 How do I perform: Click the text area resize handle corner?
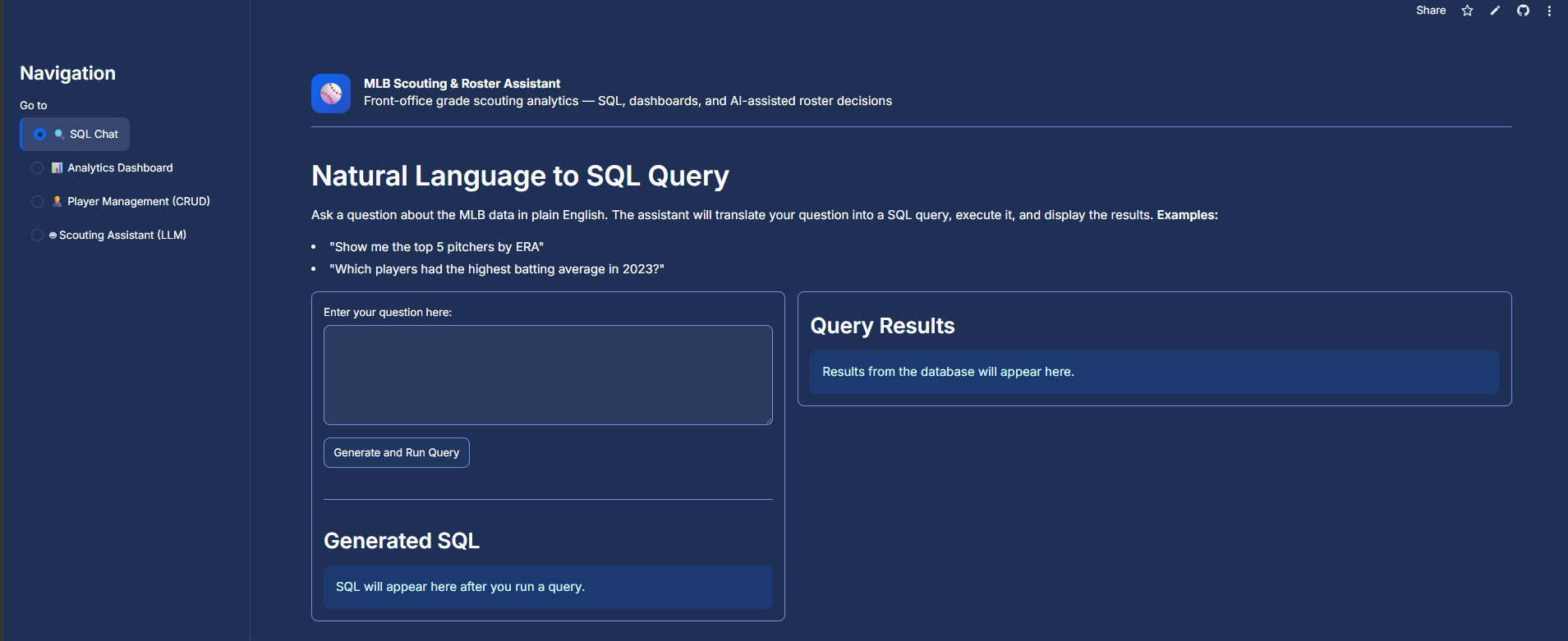tap(768, 420)
